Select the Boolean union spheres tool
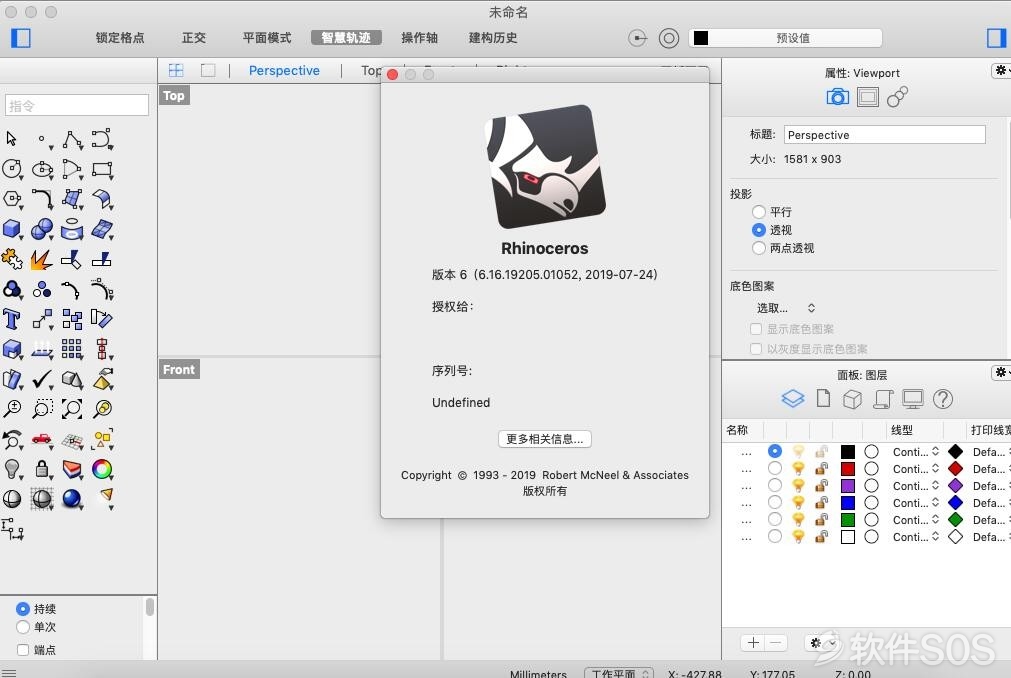 click(x=43, y=229)
